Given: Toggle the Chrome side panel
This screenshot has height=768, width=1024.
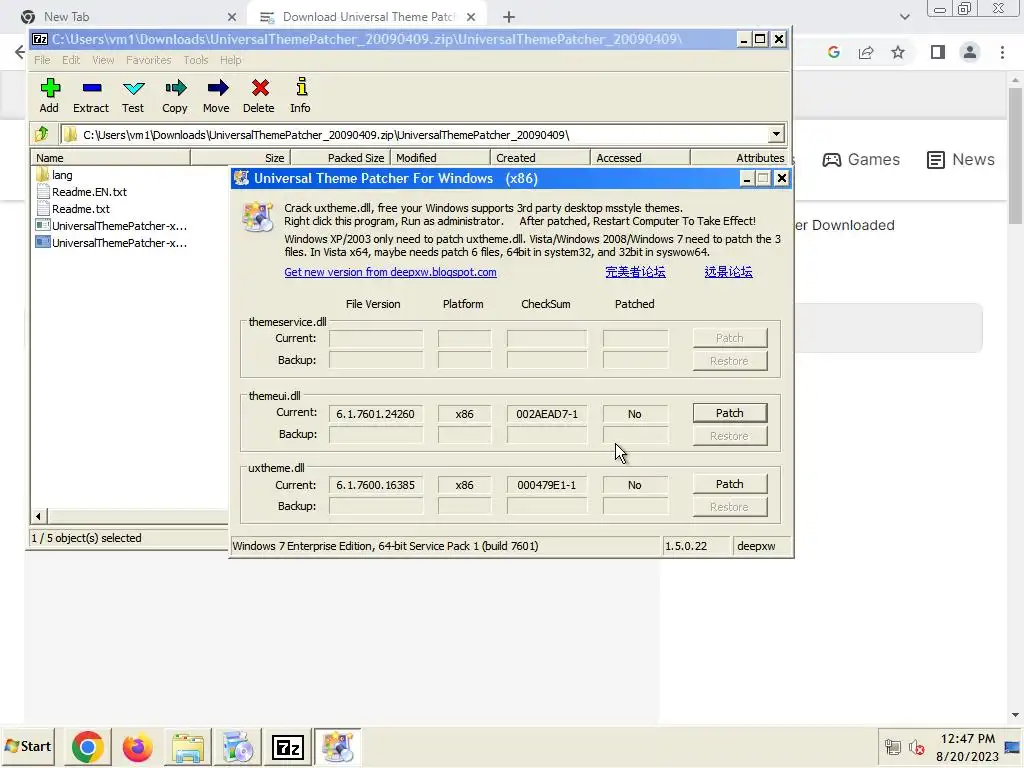Looking at the screenshot, I should click(x=938, y=52).
